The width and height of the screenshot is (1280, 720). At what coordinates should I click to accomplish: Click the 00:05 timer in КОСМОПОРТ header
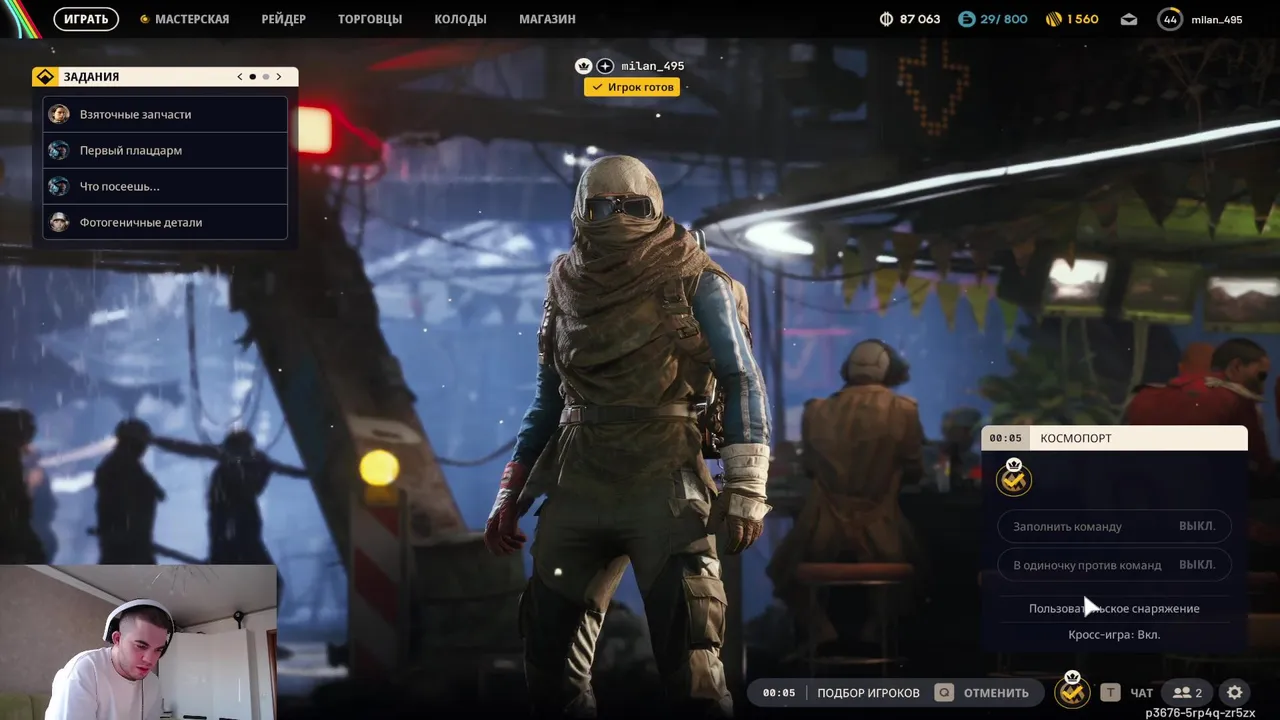click(1005, 438)
